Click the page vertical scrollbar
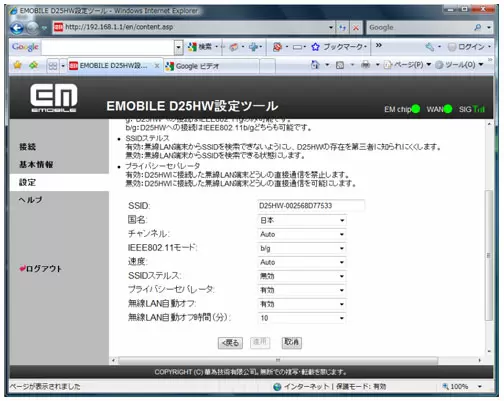 pos(489,255)
